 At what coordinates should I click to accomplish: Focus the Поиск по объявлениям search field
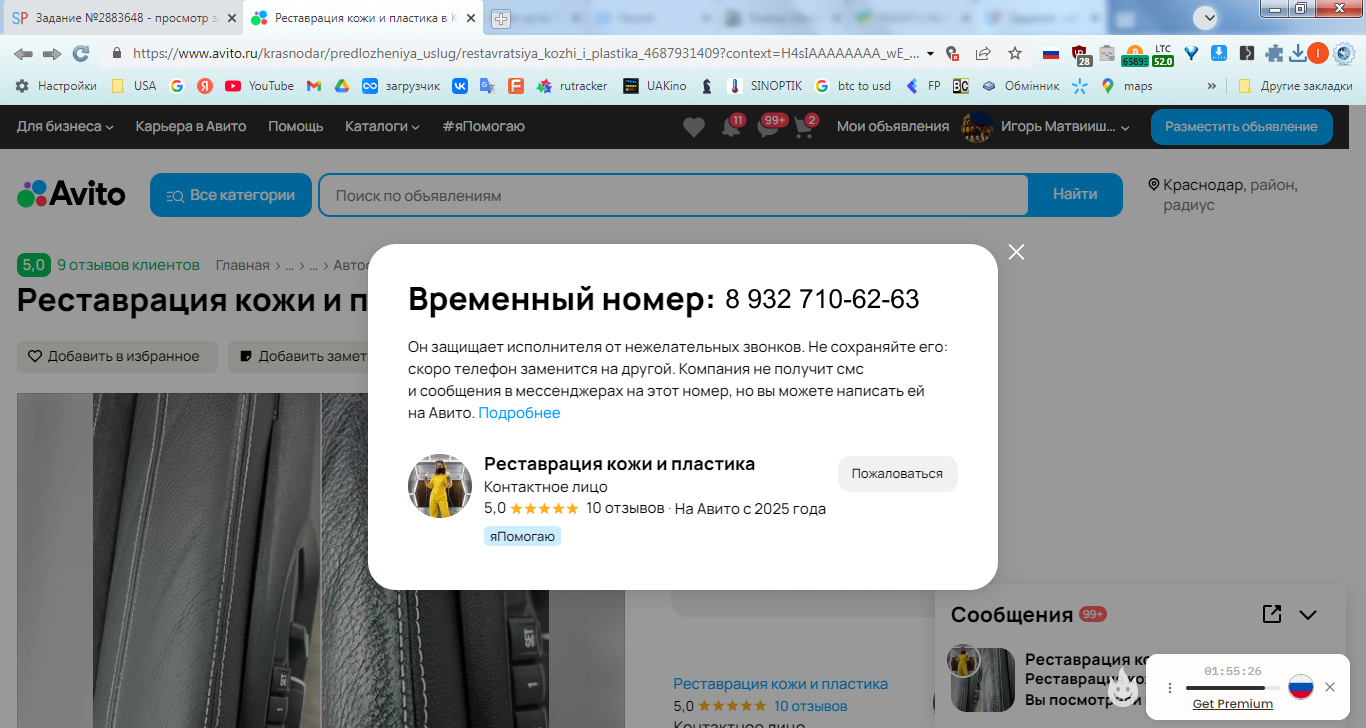pyautogui.click(x=673, y=195)
